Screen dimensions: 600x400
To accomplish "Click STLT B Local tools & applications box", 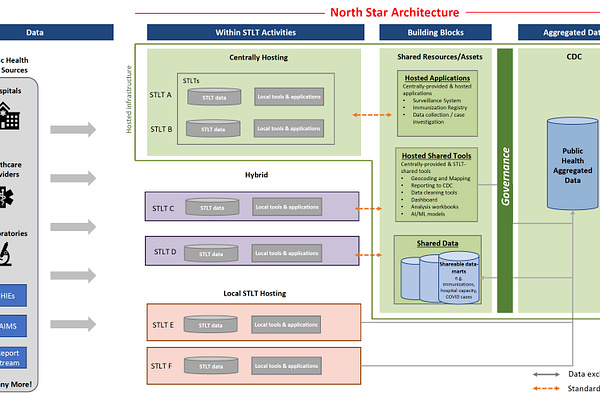I will coord(289,128).
